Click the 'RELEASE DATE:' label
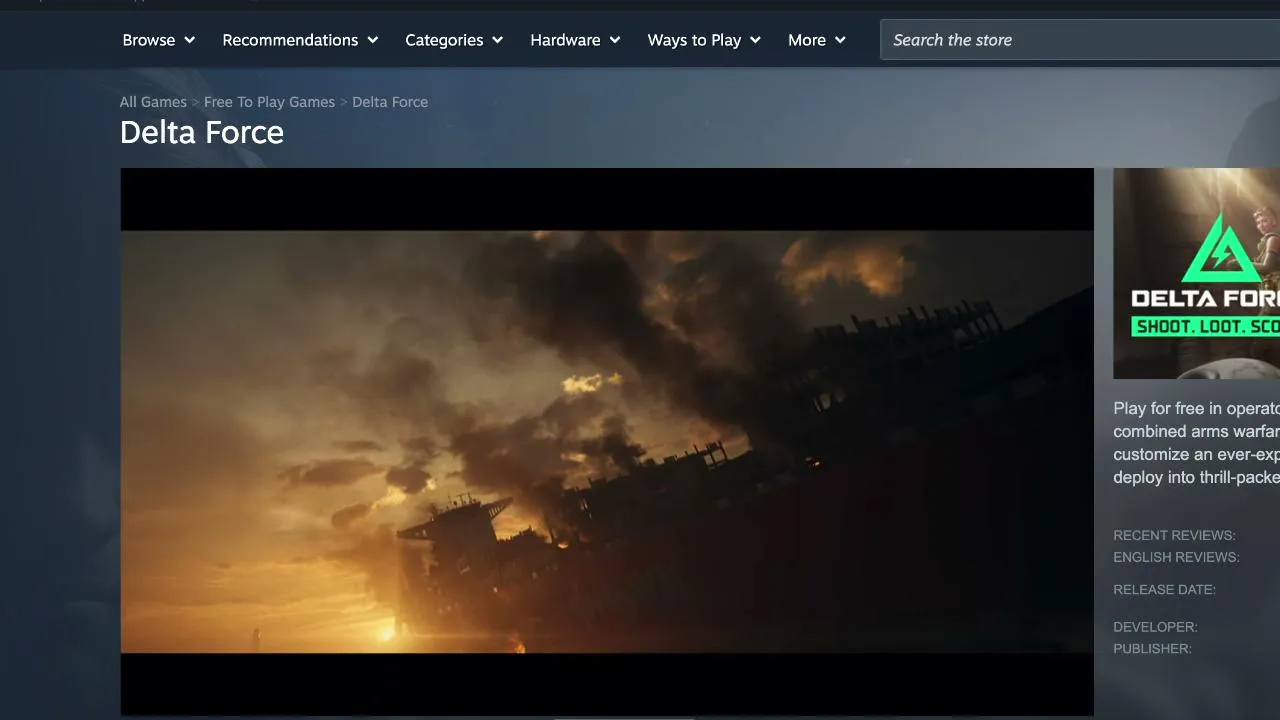Viewport: 1280px width, 720px height. (1164, 589)
